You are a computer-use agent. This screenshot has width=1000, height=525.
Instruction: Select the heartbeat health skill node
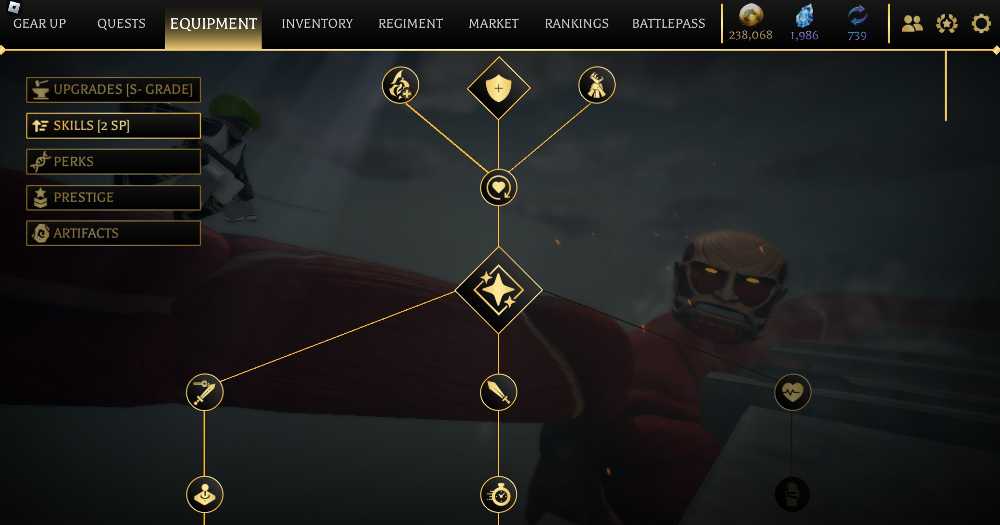pyautogui.click(x=792, y=392)
